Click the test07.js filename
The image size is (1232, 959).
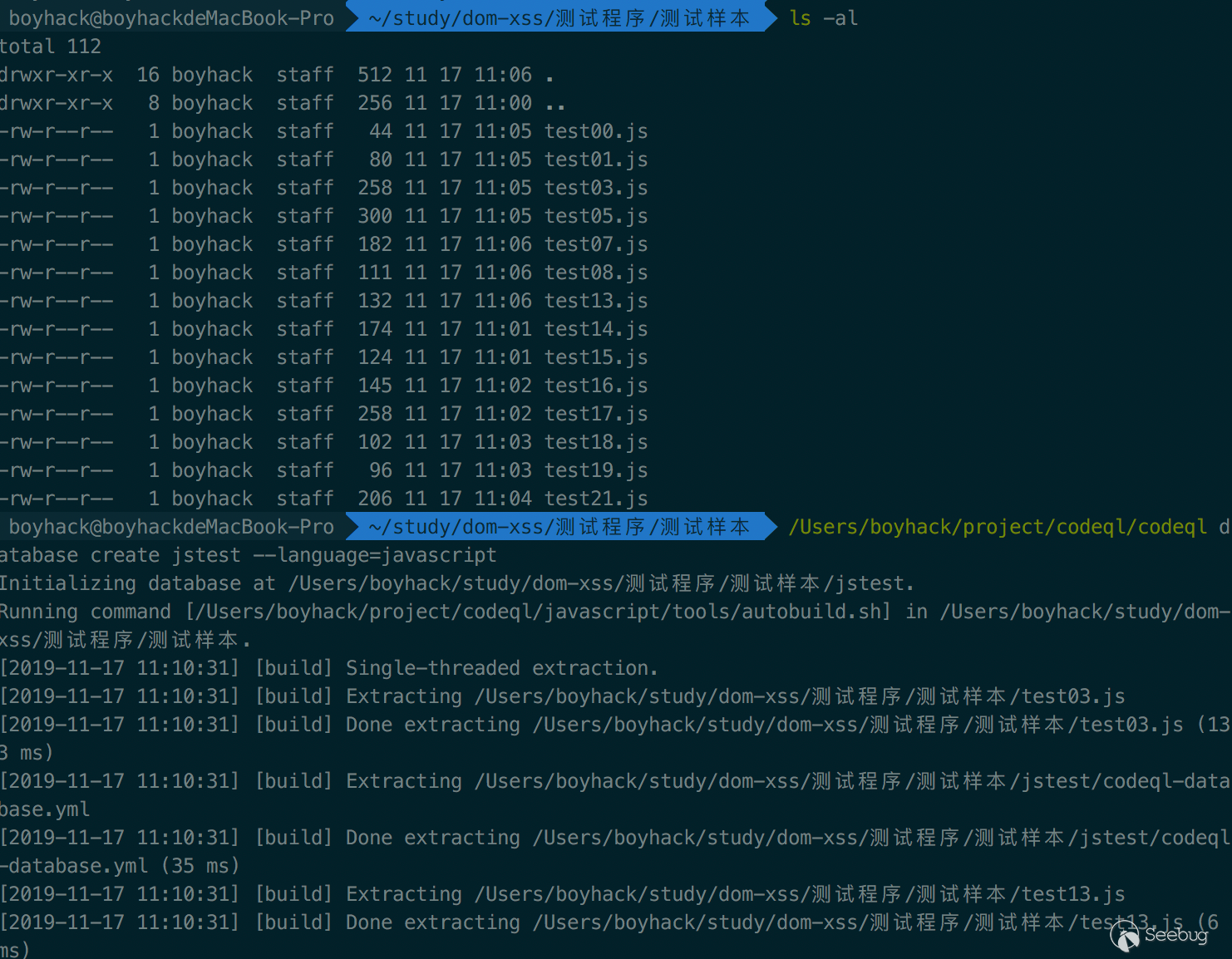tap(596, 244)
